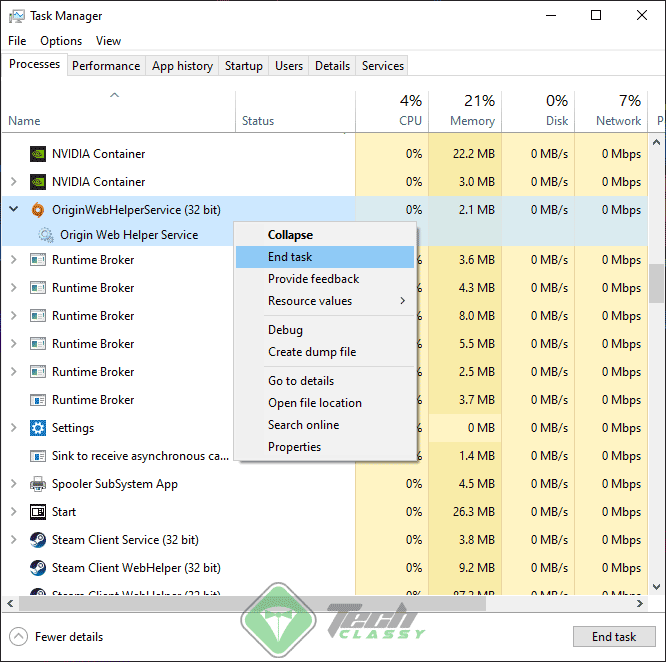Click the horizontal scrollbar left arrow
The width and height of the screenshot is (666, 662).
click(x=10, y=603)
